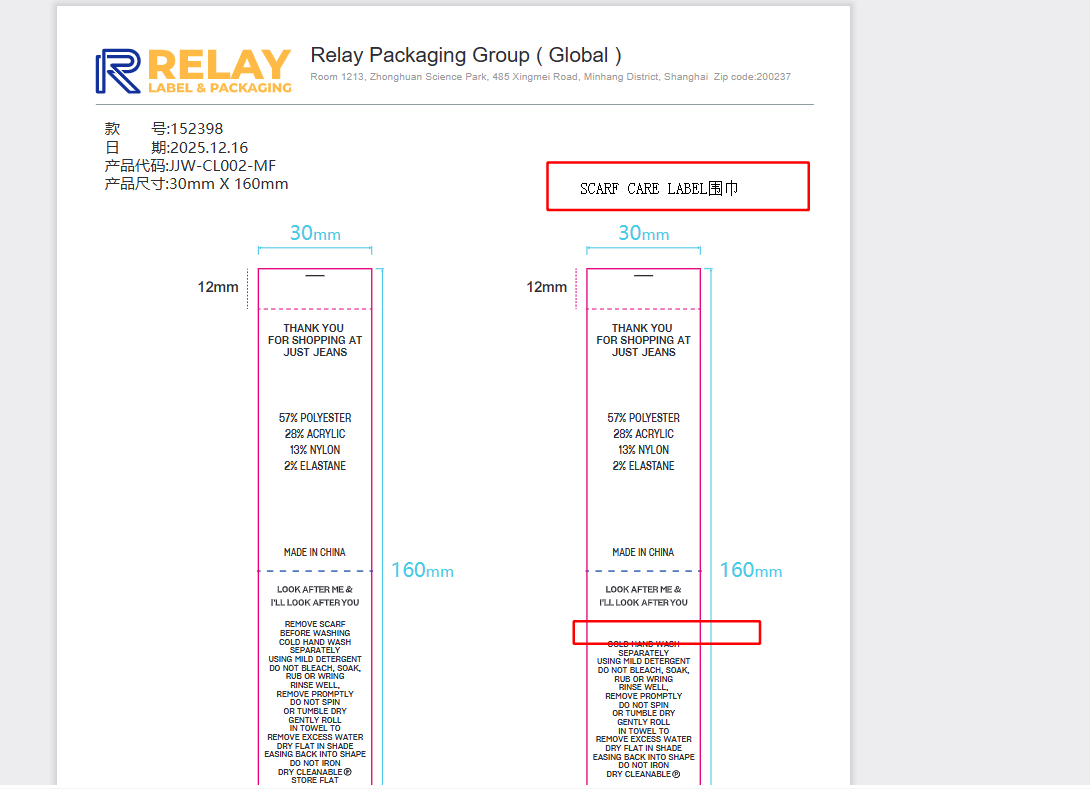Select the product code JJW-CL002-MF
This screenshot has height=789, width=1090.
190,166
